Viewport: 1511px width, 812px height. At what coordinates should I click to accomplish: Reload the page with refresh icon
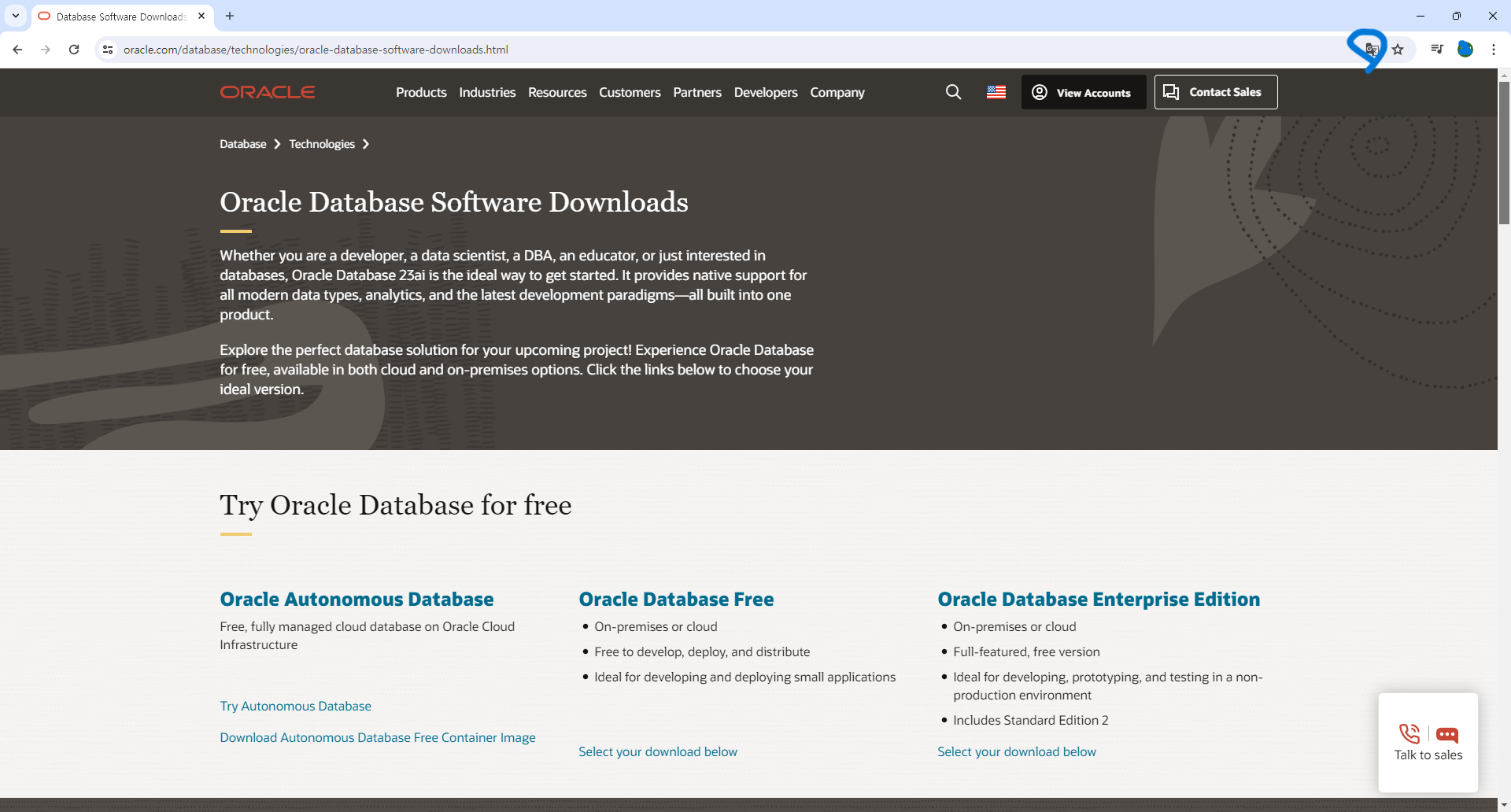click(74, 50)
